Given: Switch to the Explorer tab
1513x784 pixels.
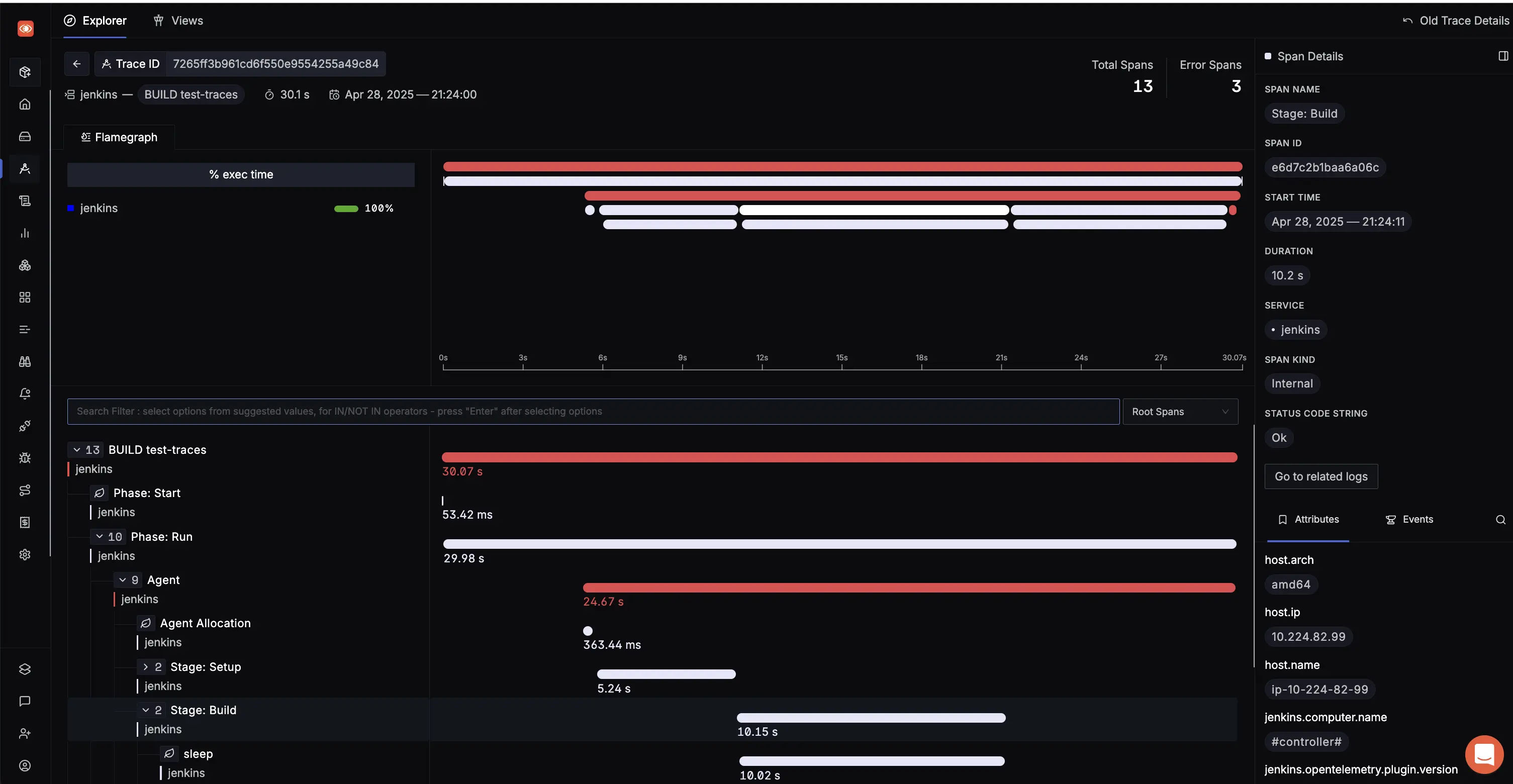Looking at the screenshot, I should (95, 21).
